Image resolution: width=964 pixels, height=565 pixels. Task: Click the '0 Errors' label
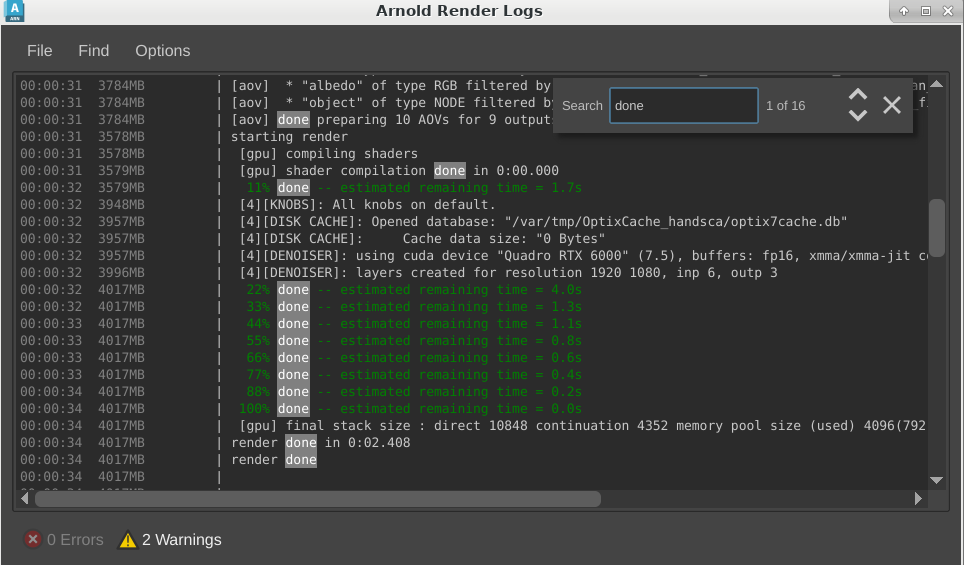pyautogui.click(x=75, y=539)
